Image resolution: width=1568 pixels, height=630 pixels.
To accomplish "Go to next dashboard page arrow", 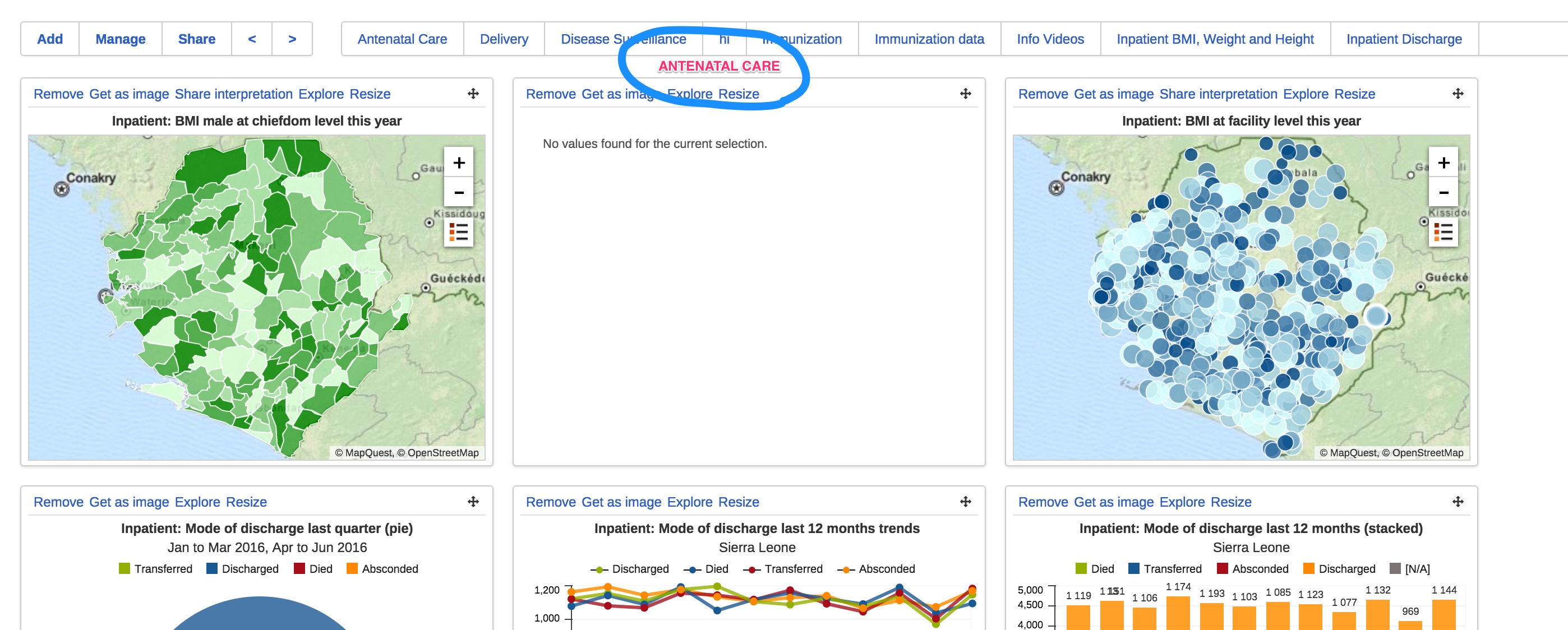I will pyautogui.click(x=292, y=39).
